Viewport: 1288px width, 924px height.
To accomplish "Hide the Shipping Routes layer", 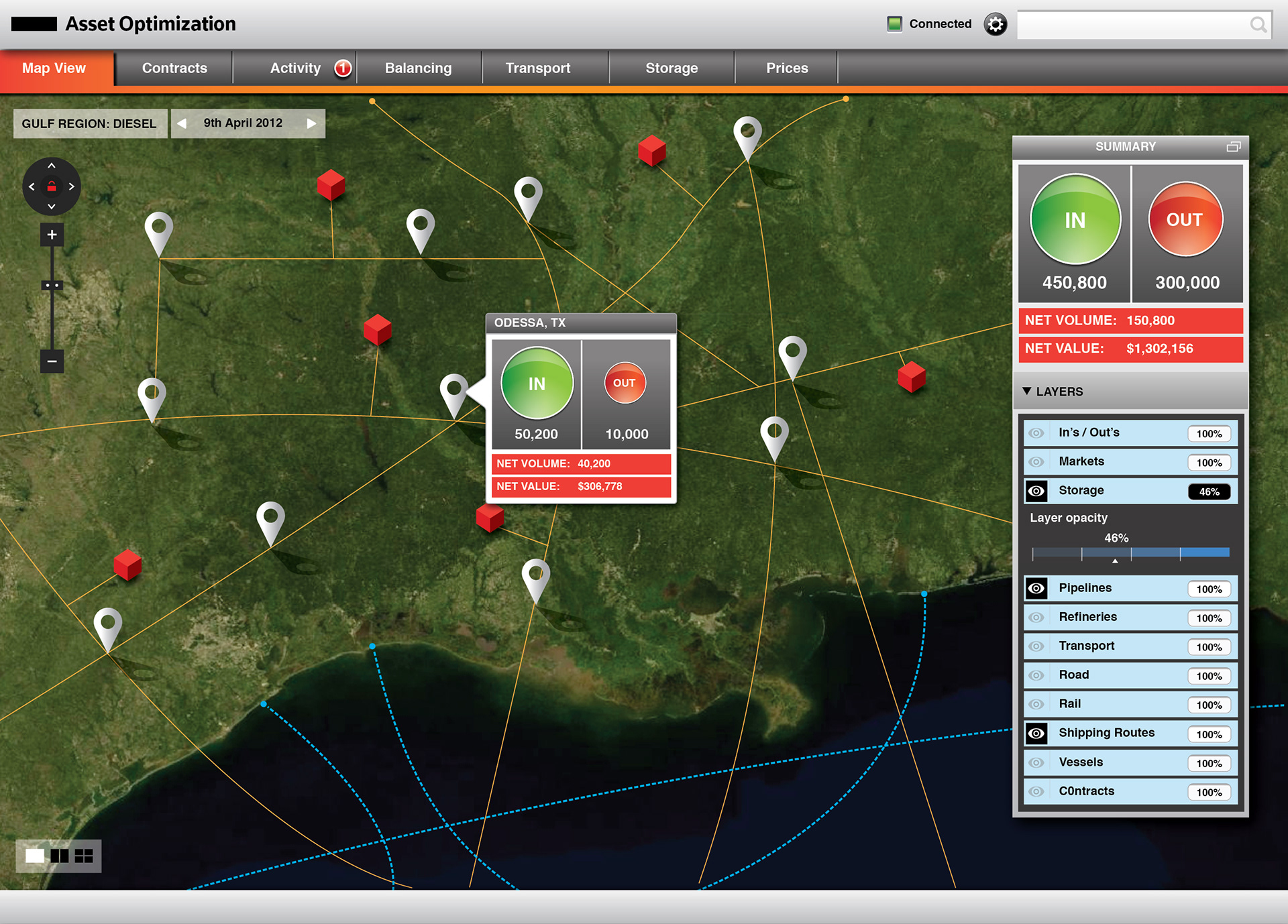I will [1036, 734].
